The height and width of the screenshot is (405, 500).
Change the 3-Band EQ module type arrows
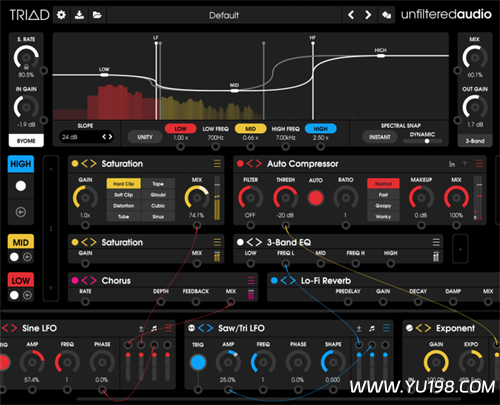tap(254, 242)
